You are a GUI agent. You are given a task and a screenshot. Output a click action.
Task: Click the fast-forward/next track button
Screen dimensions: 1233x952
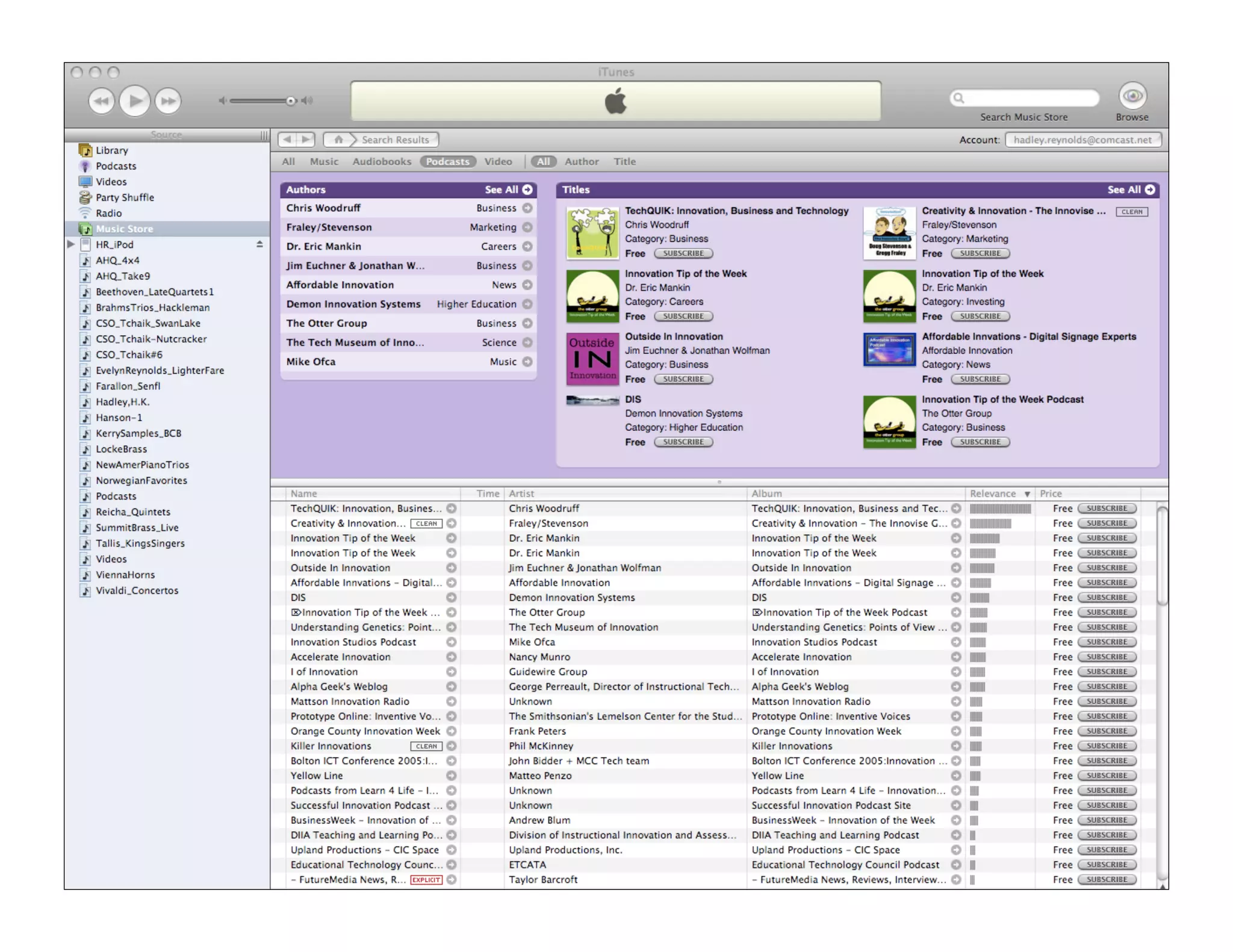(168, 100)
